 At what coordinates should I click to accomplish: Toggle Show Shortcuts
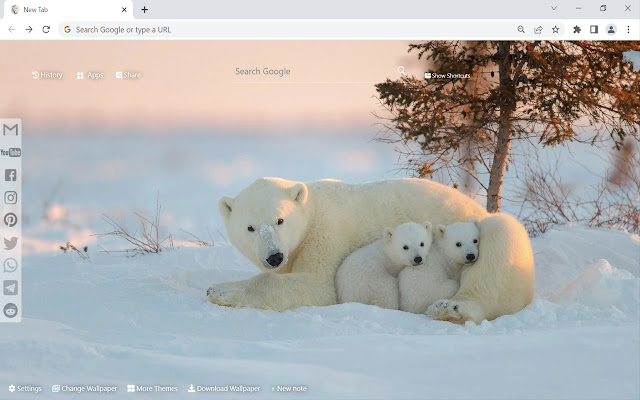pyautogui.click(x=447, y=76)
